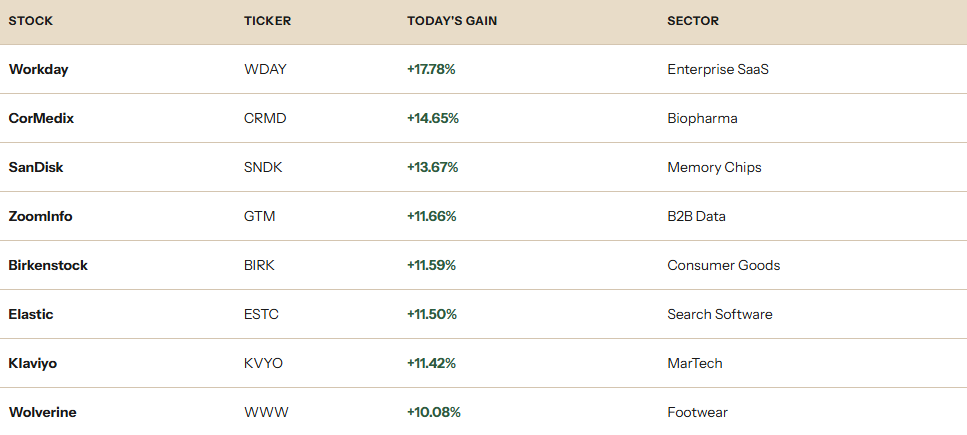Click the SanDisk stock name

tap(36, 167)
